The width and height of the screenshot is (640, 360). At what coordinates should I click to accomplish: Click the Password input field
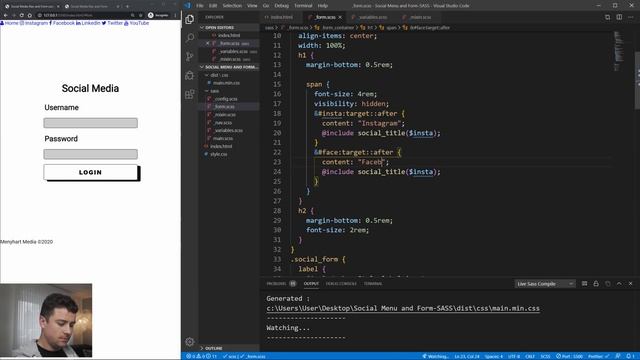click(x=91, y=154)
